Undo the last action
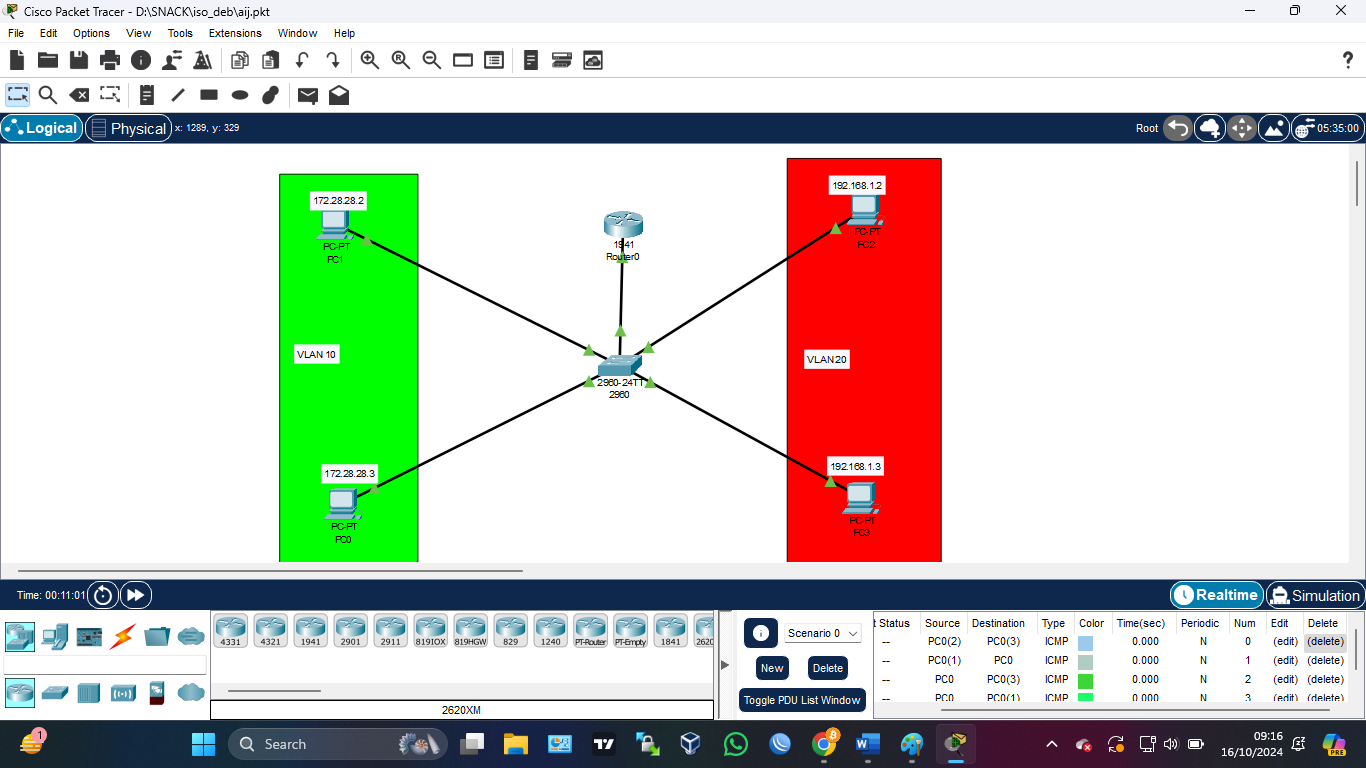The height and width of the screenshot is (768, 1366). tap(302, 60)
